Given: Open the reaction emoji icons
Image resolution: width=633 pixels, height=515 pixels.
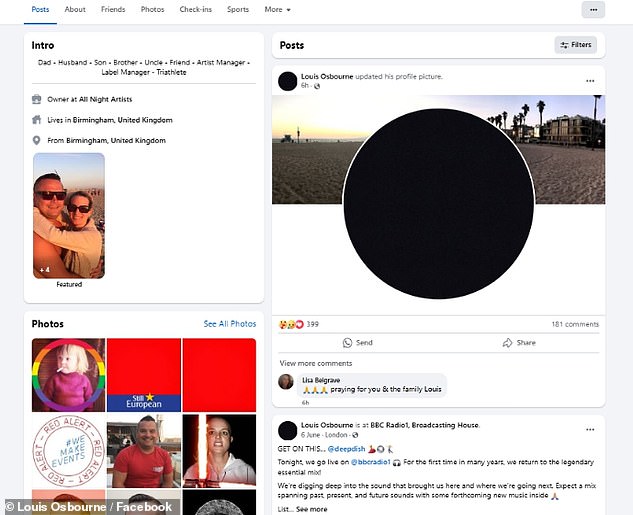Looking at the screenshot, I should coord(291,324).
